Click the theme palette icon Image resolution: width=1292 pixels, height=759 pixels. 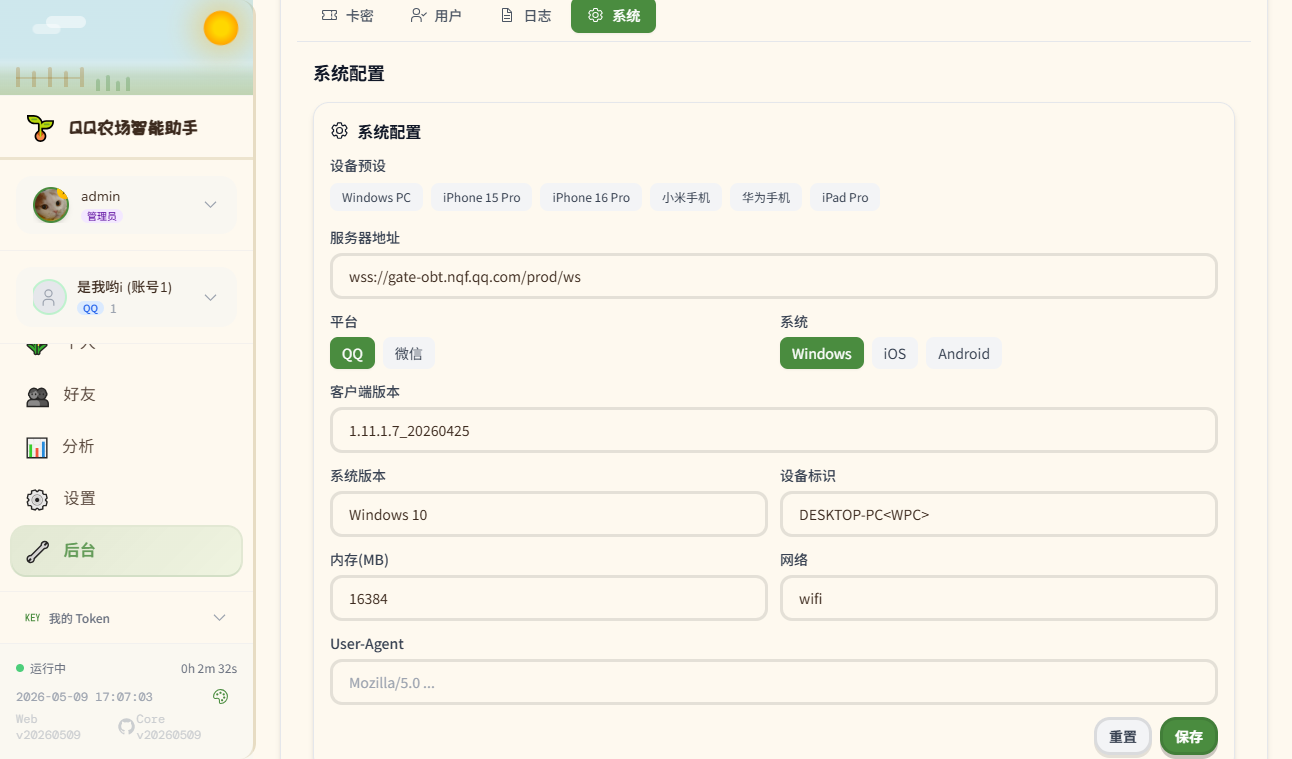(221, 696)
